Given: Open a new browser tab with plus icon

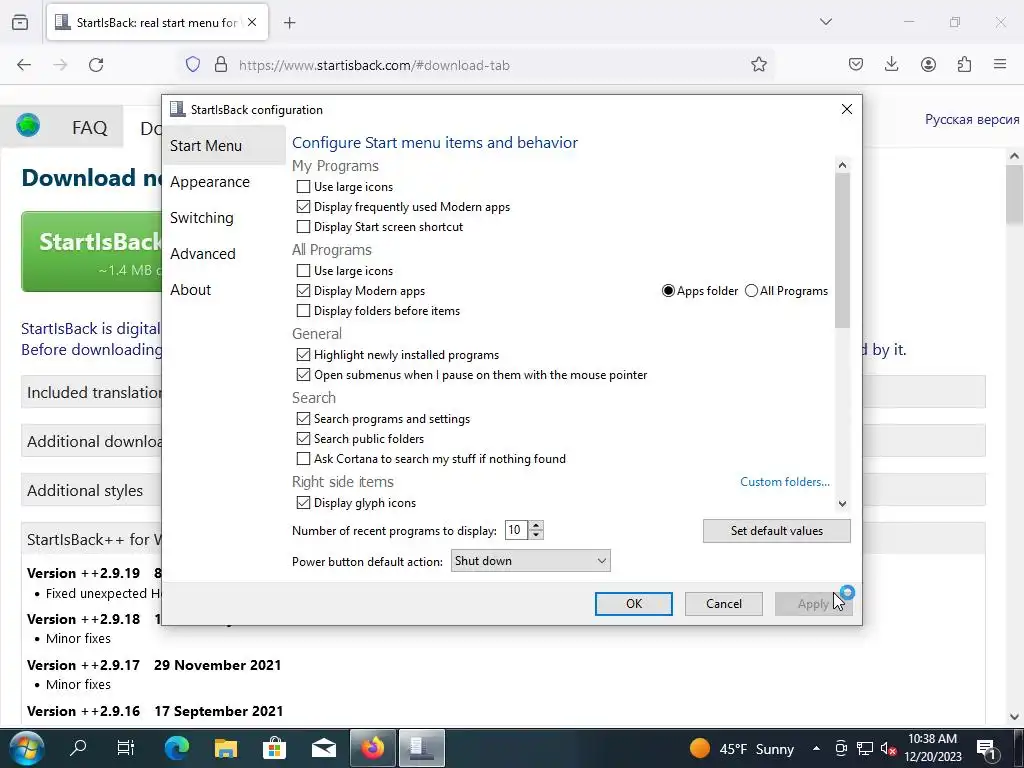Looking at the screenshot, I should (289, 23).
